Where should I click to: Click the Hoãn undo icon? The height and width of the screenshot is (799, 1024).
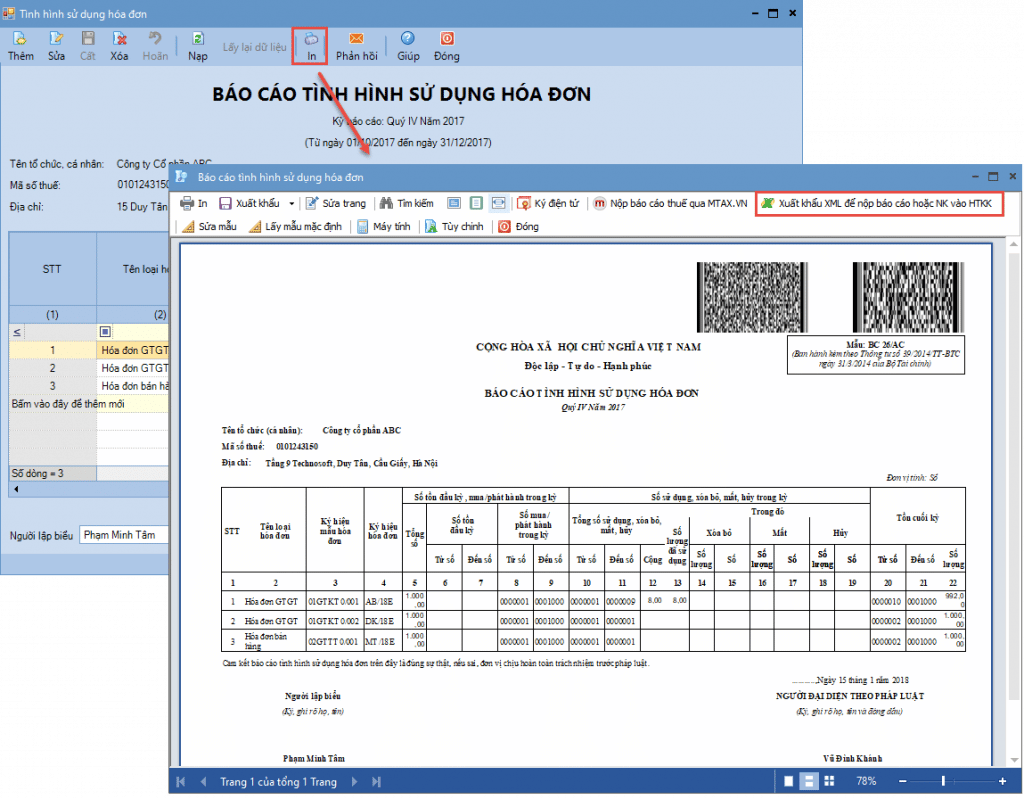(x=155, y=39)
